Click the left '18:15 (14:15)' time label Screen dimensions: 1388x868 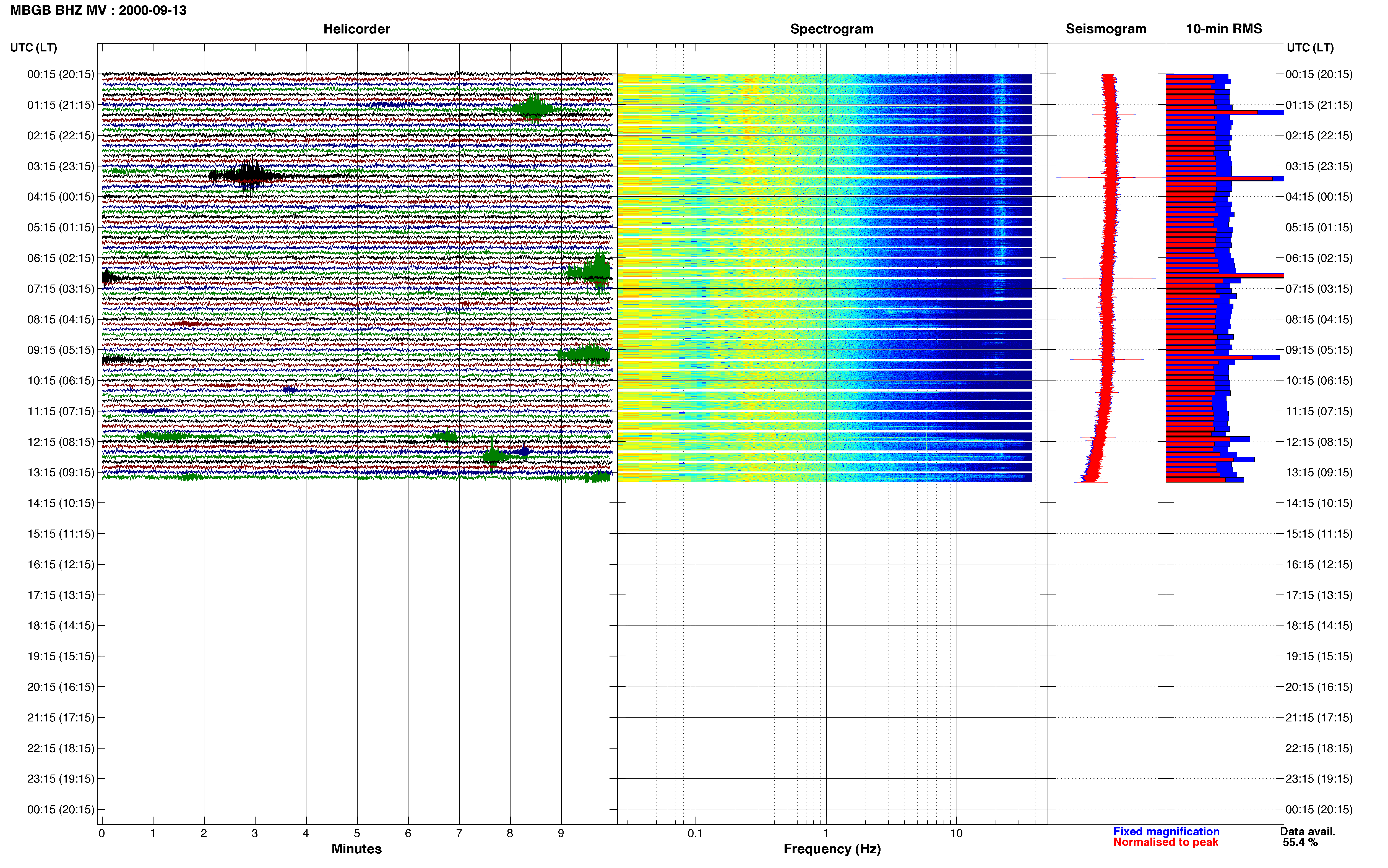61,626
